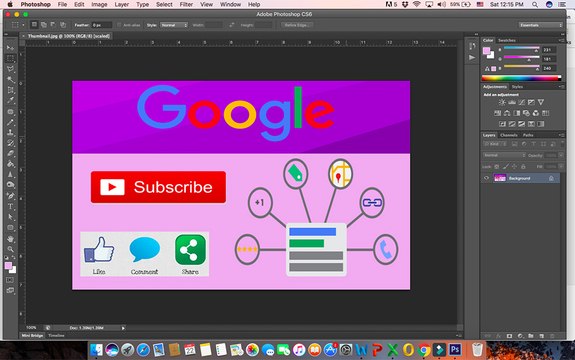Select the Rectangular Marquee tool in toolbox
This screenshot has height=360, width=575.
point(10,59)
